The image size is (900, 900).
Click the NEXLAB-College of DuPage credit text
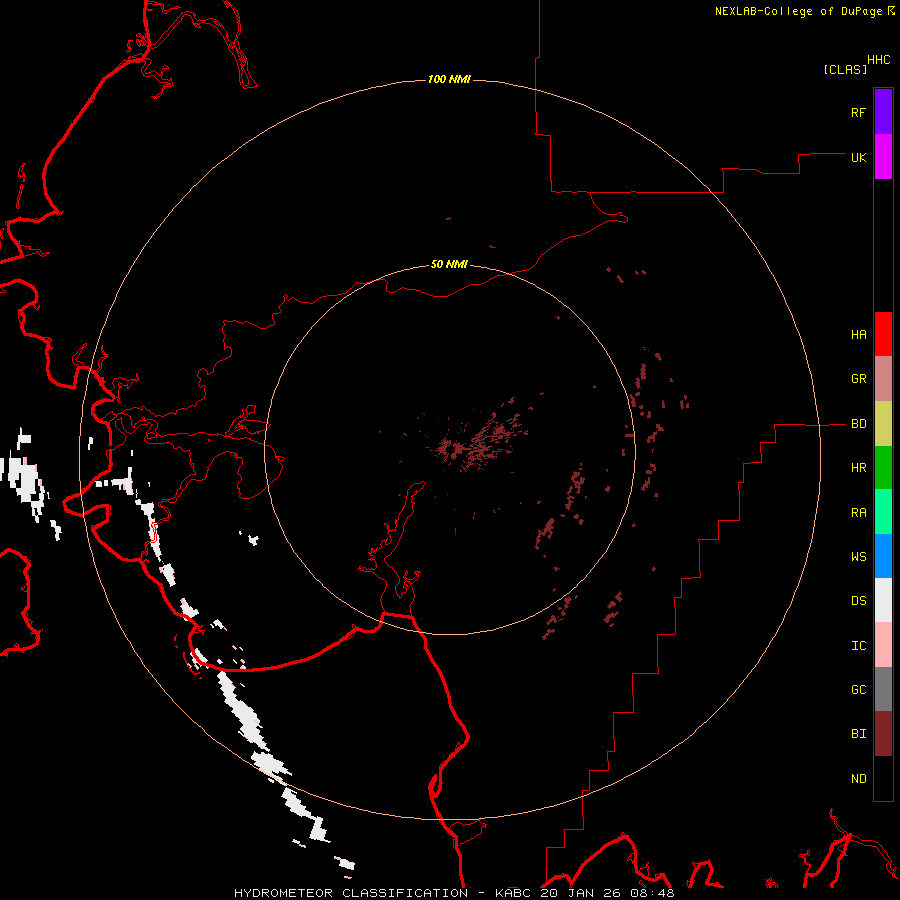click(x=798, y=11)
